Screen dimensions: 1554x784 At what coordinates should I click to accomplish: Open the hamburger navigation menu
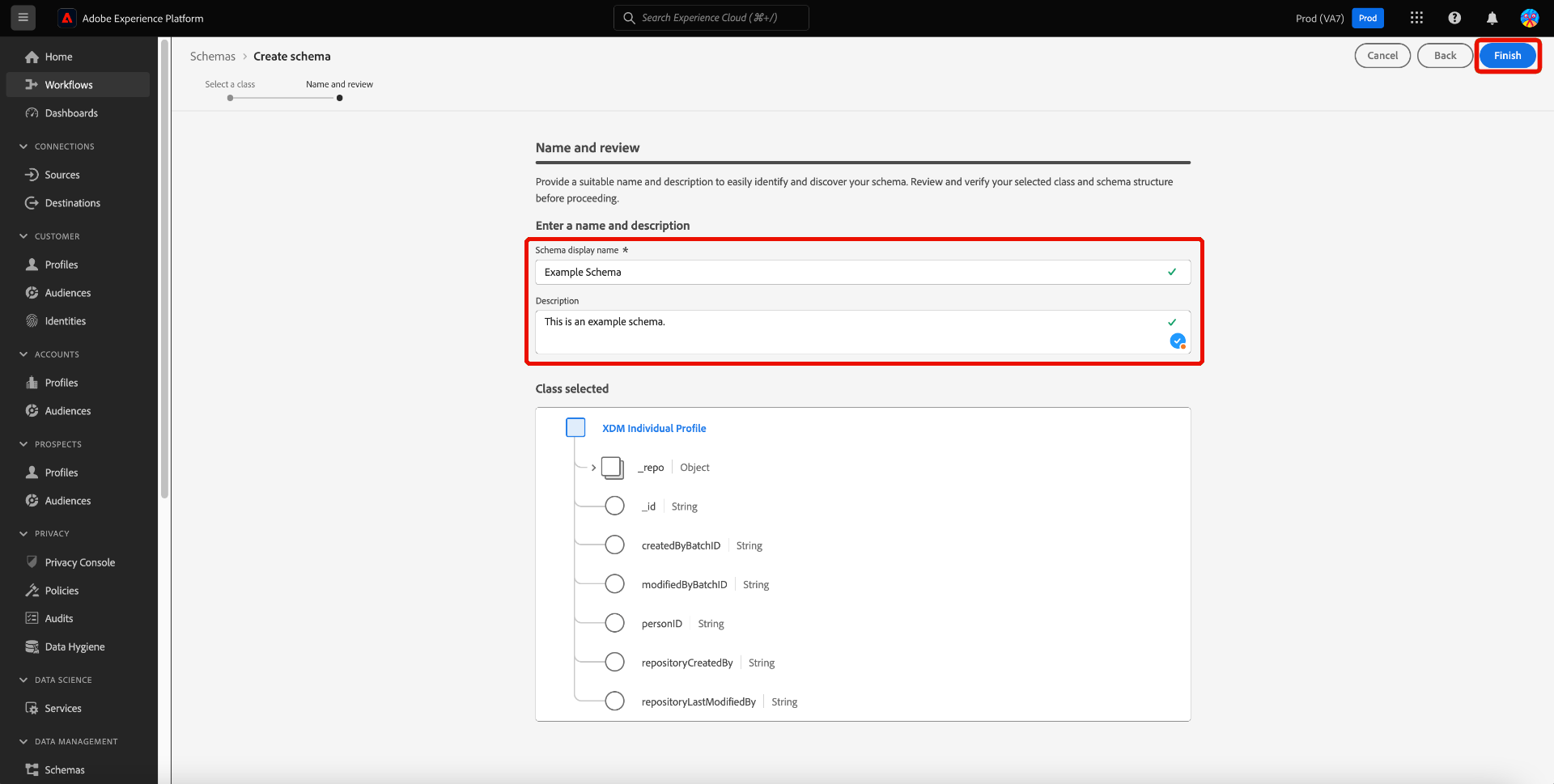(23, 18)
